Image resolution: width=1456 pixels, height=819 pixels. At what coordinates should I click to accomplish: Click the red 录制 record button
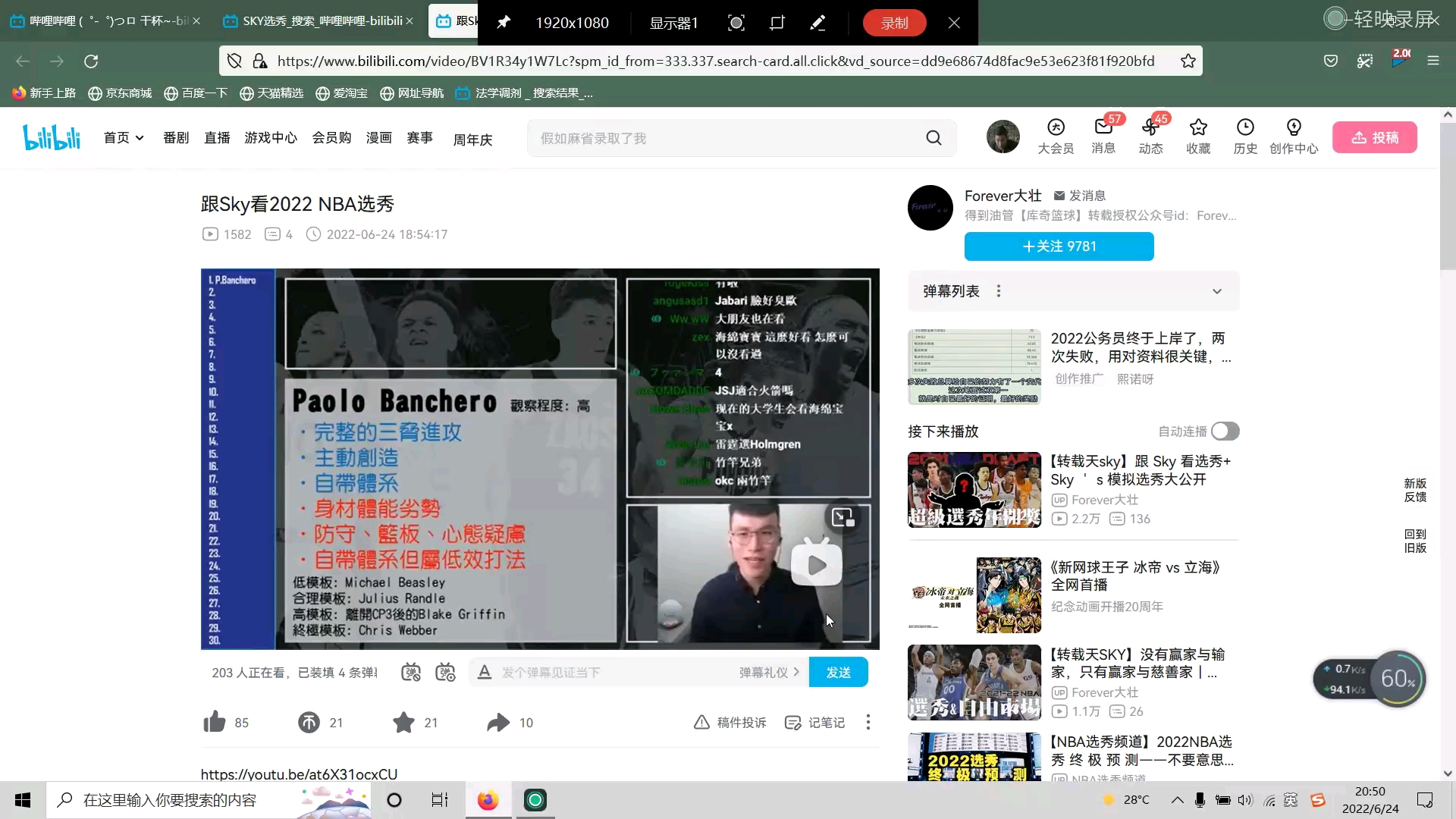point(895,23)
